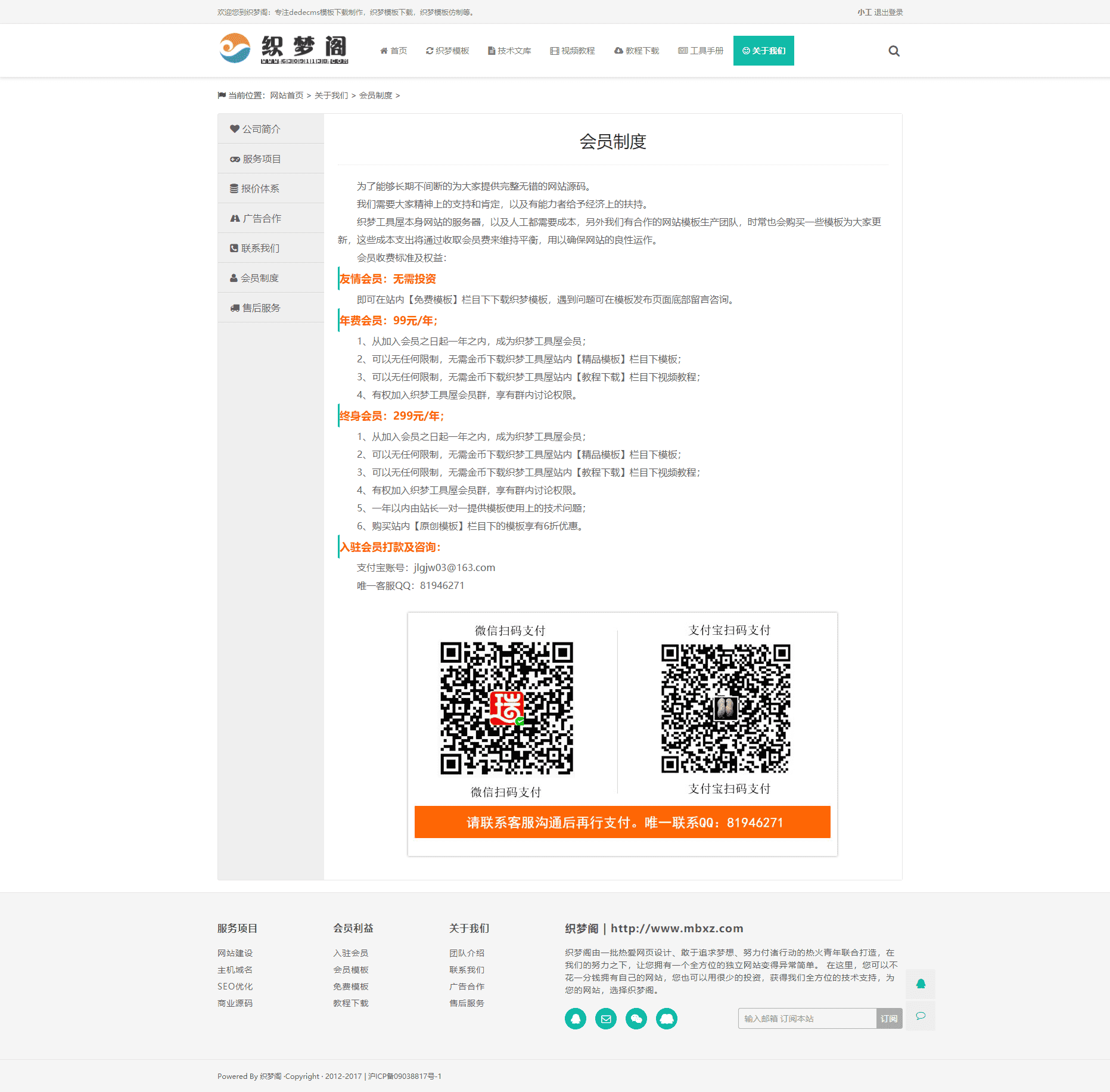Open 售后服务 in the sidebar
Image resolution: width=1110 pixels, height=1092 pixels.
[x=271, y=308]
